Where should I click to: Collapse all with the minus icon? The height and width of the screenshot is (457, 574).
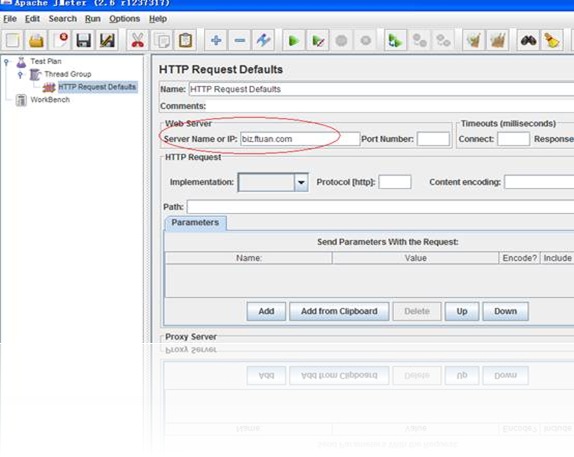[239, 40]
